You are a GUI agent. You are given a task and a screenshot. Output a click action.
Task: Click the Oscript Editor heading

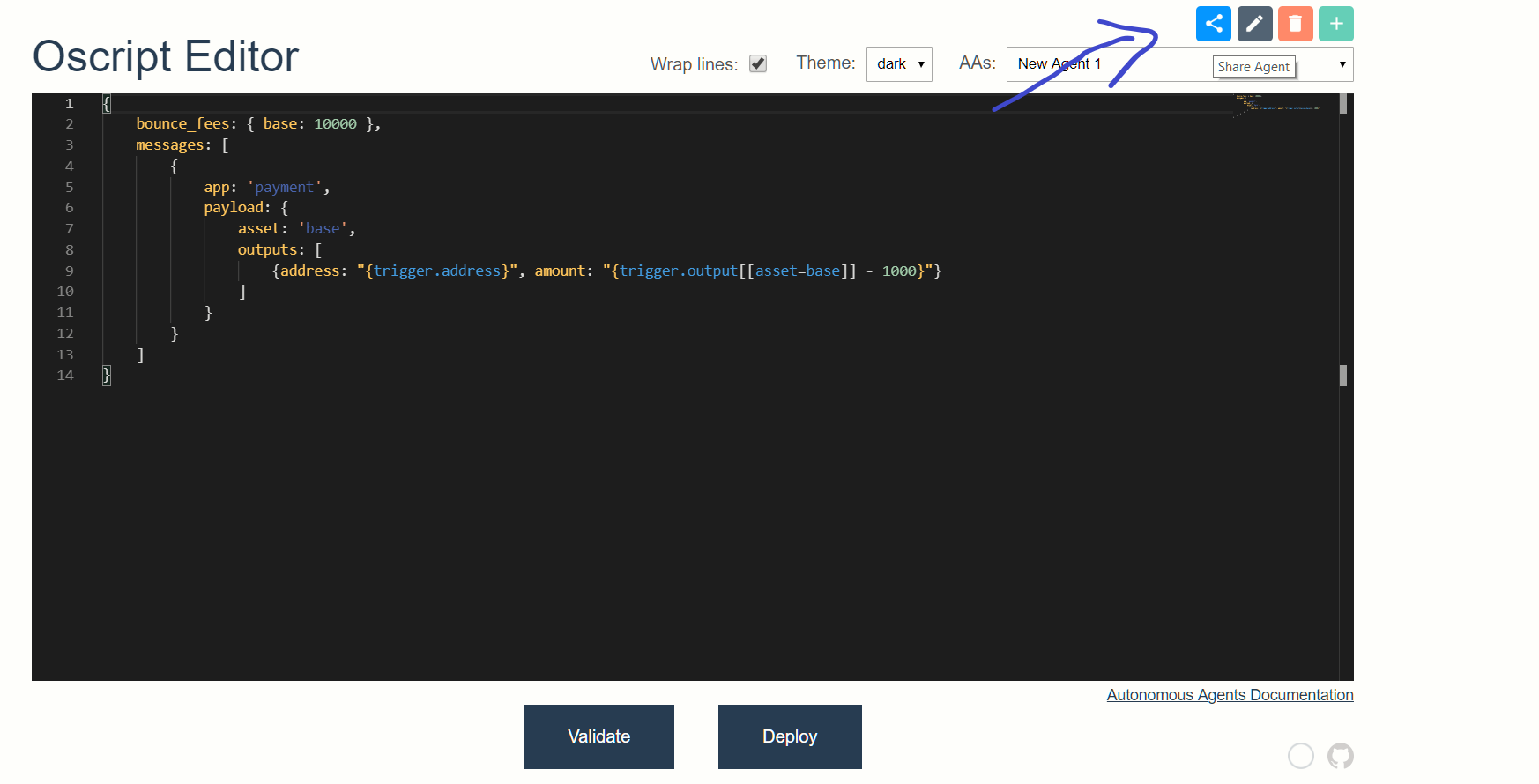pos(166,56)
